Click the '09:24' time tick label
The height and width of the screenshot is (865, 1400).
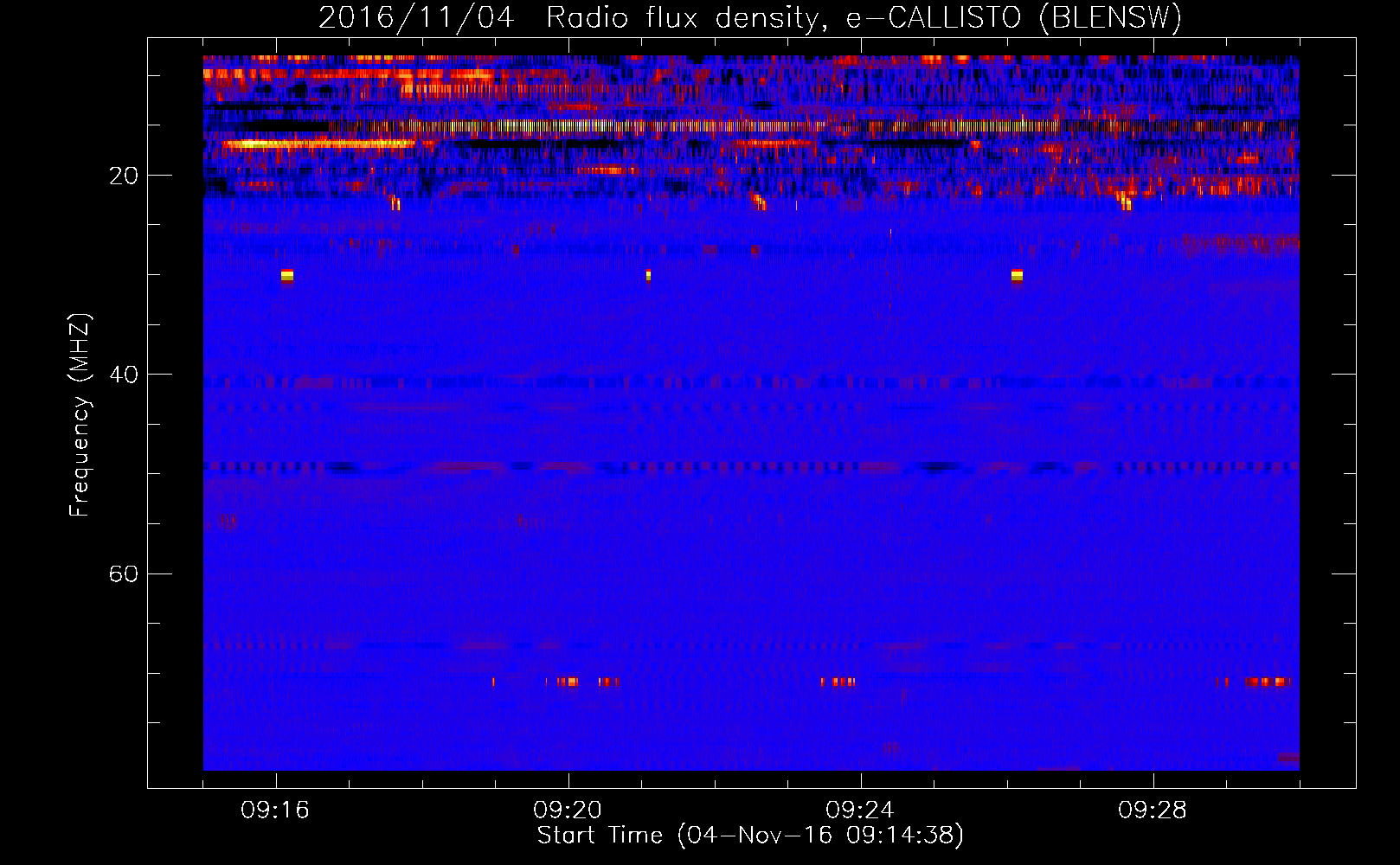click(x=860, y=811)
